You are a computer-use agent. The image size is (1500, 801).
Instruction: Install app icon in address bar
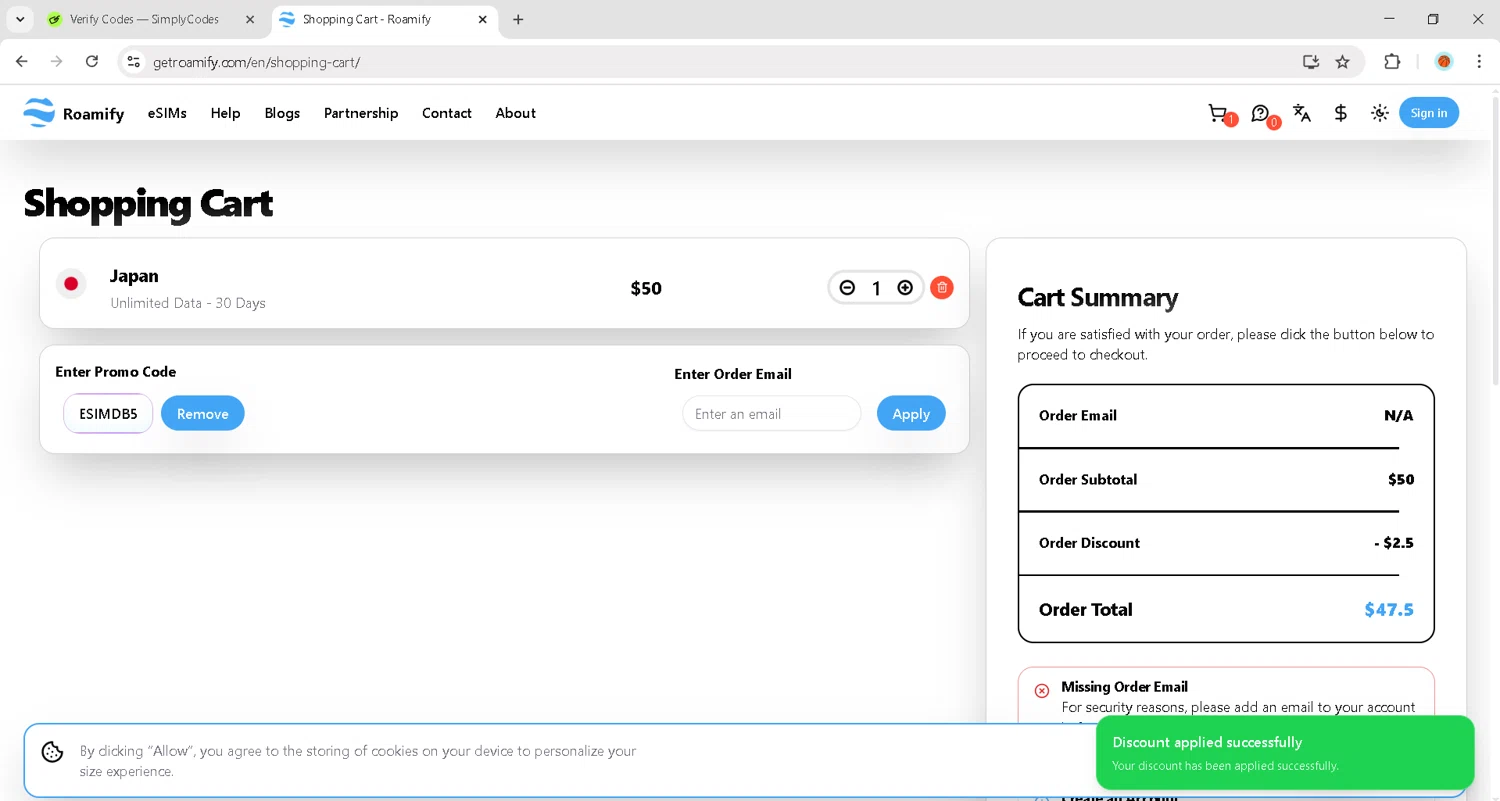click(1311, 62)
